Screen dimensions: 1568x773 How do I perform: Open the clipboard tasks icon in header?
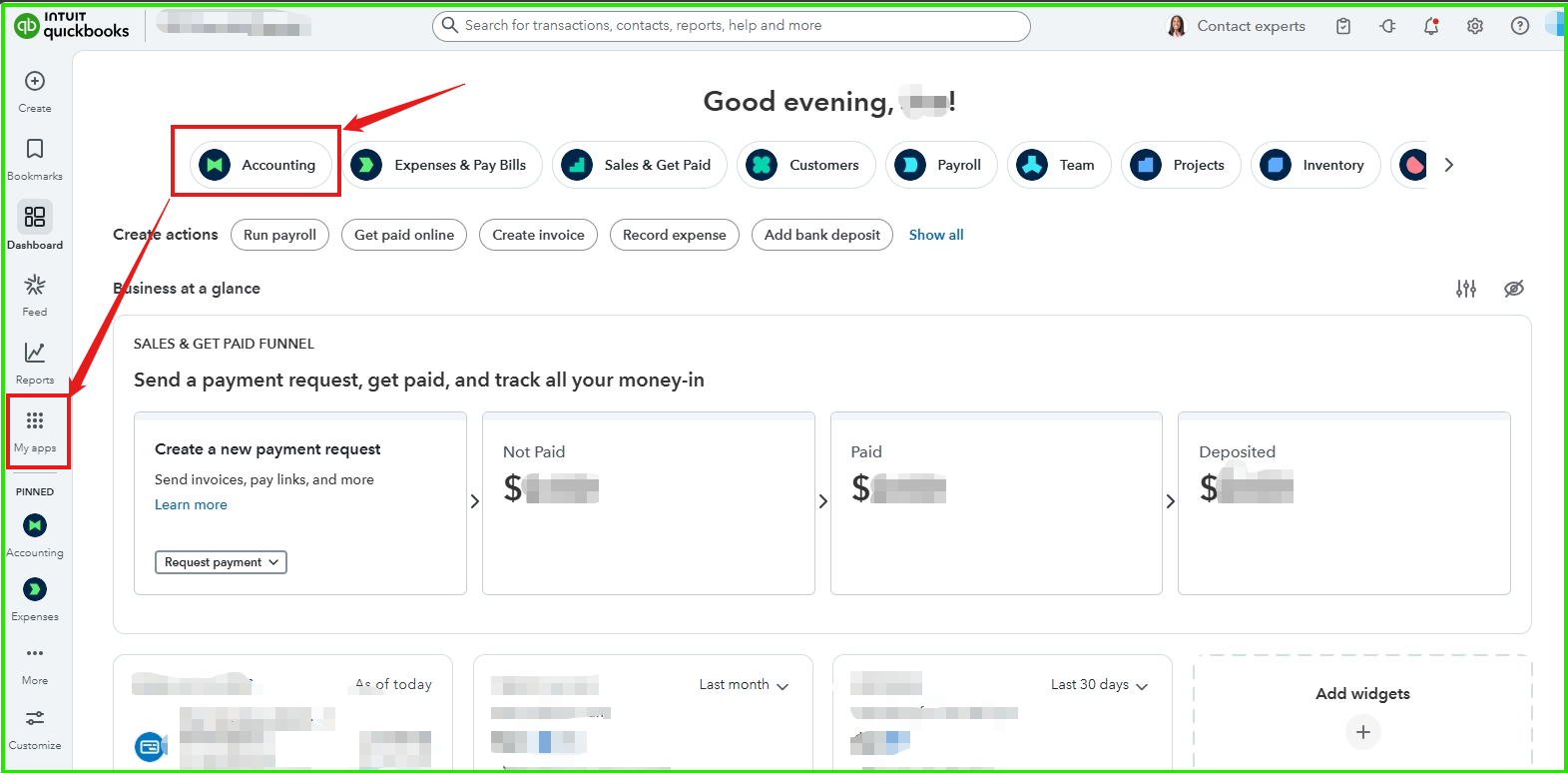(x=1343, y=26)
